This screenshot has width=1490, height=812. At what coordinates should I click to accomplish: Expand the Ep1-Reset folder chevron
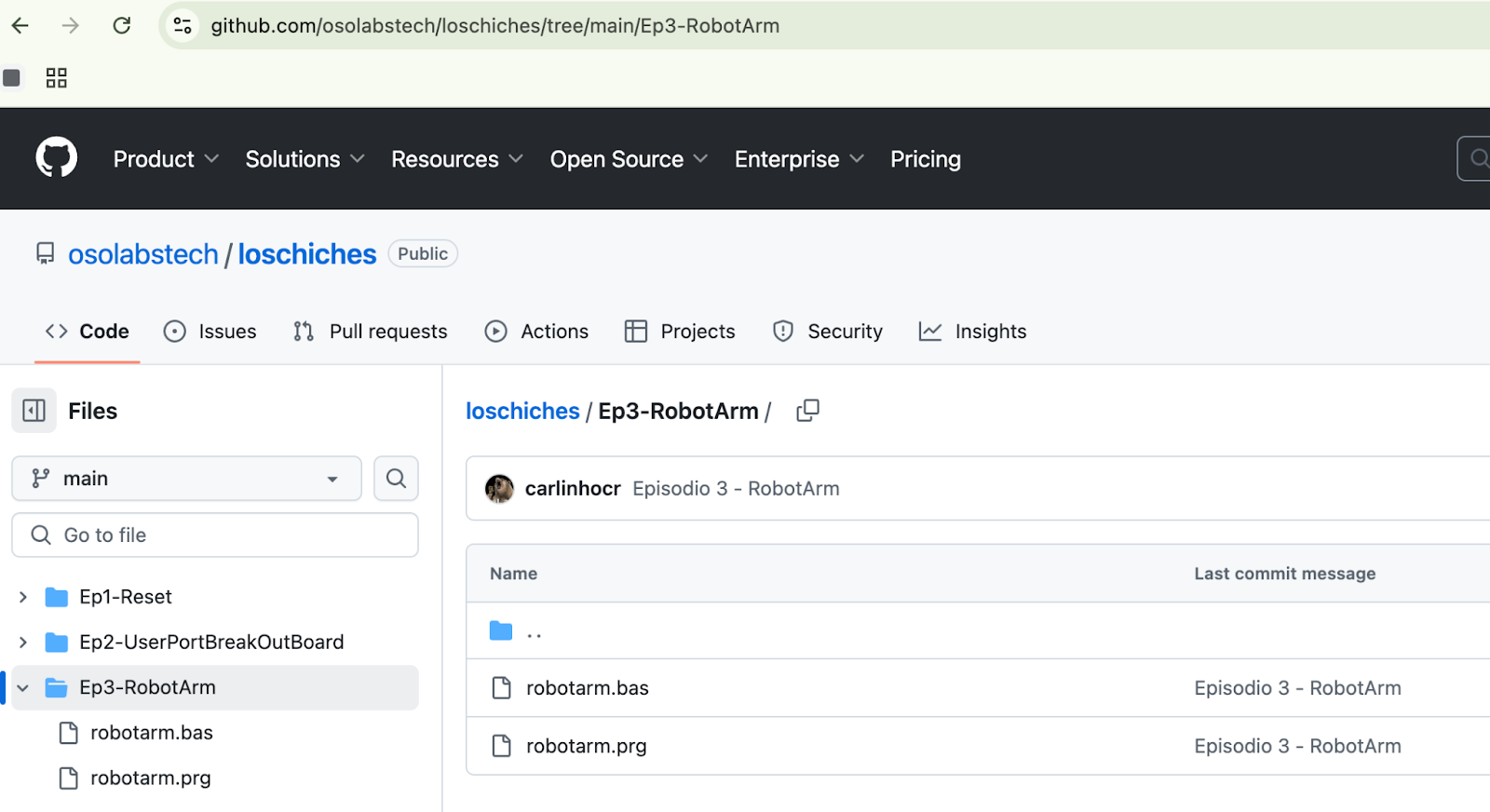23,597
